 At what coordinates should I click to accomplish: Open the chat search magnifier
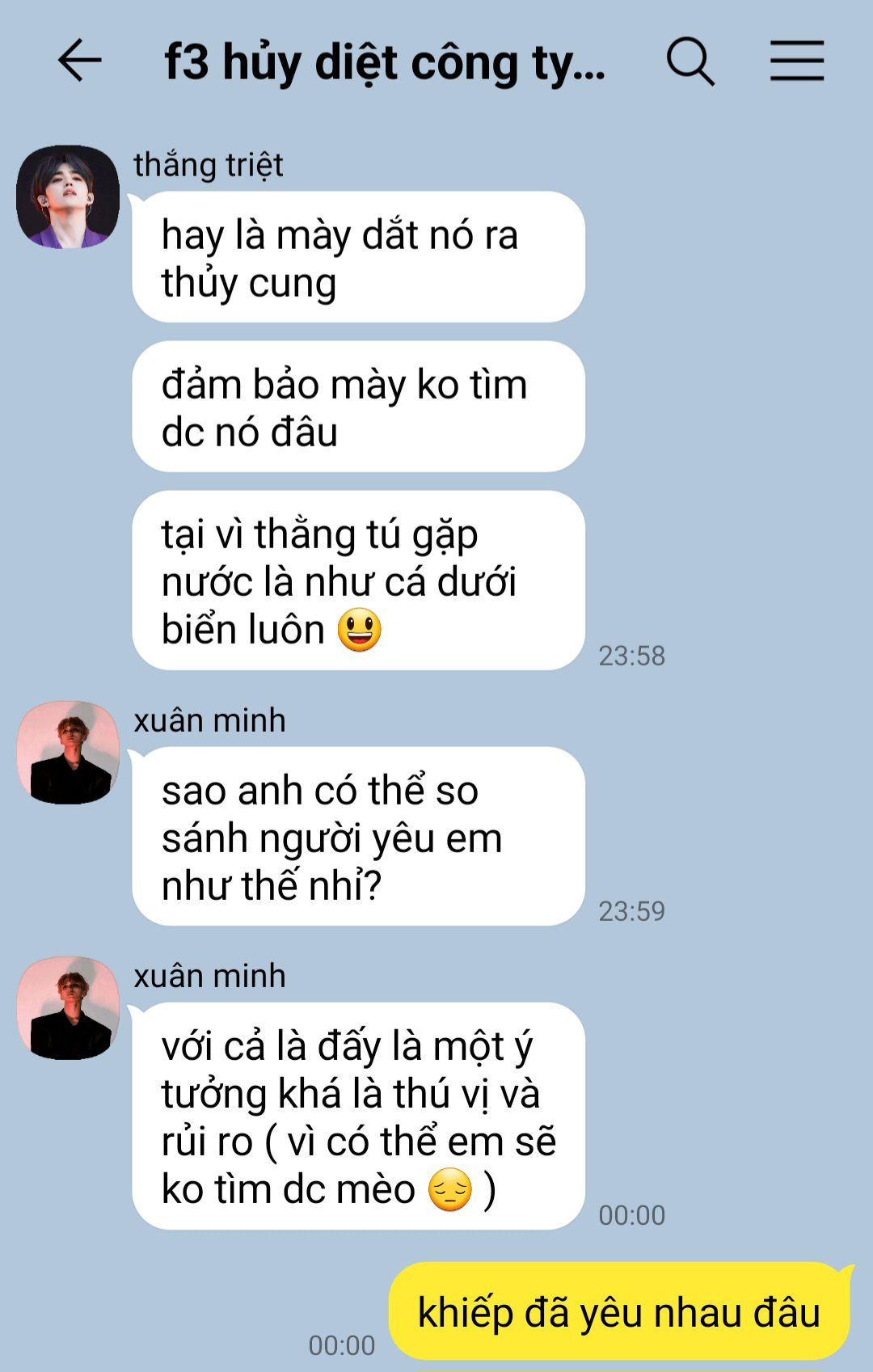tap(690, 61)
